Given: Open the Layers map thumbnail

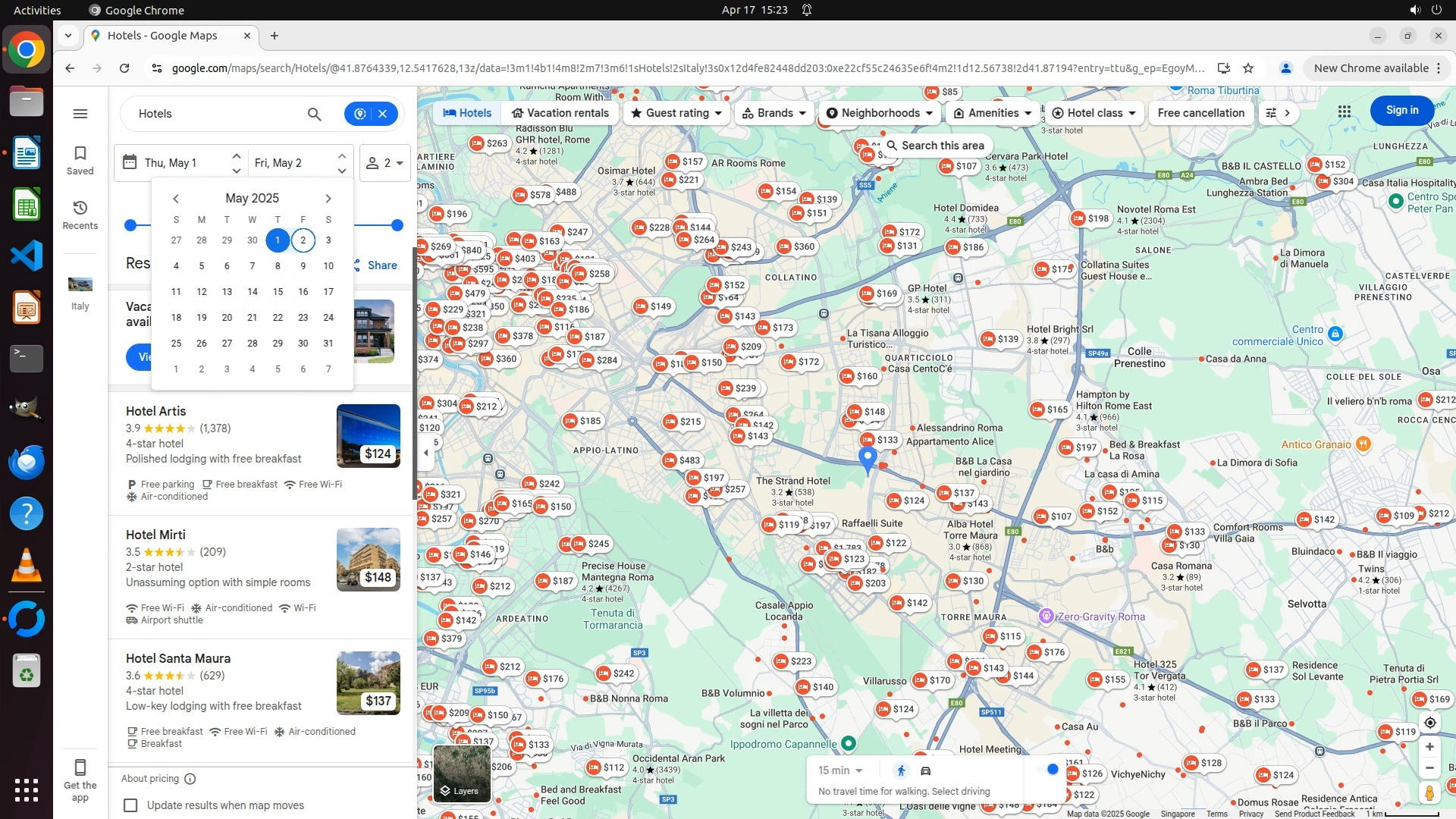Looking at the screenshot, I should (x=461, y=773).
